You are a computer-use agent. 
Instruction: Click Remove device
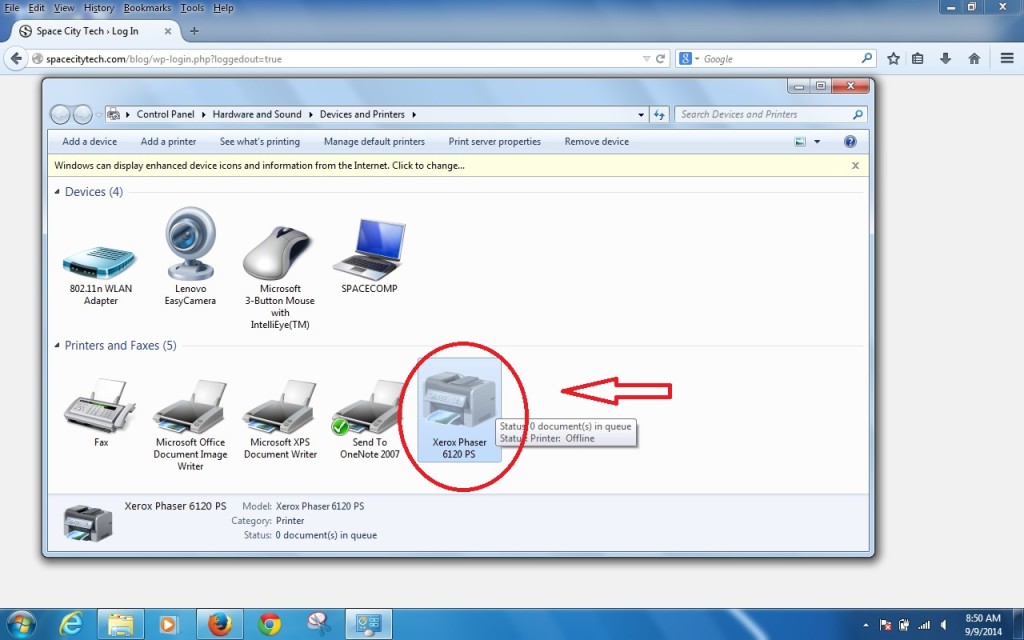click(x=596, y=142)
